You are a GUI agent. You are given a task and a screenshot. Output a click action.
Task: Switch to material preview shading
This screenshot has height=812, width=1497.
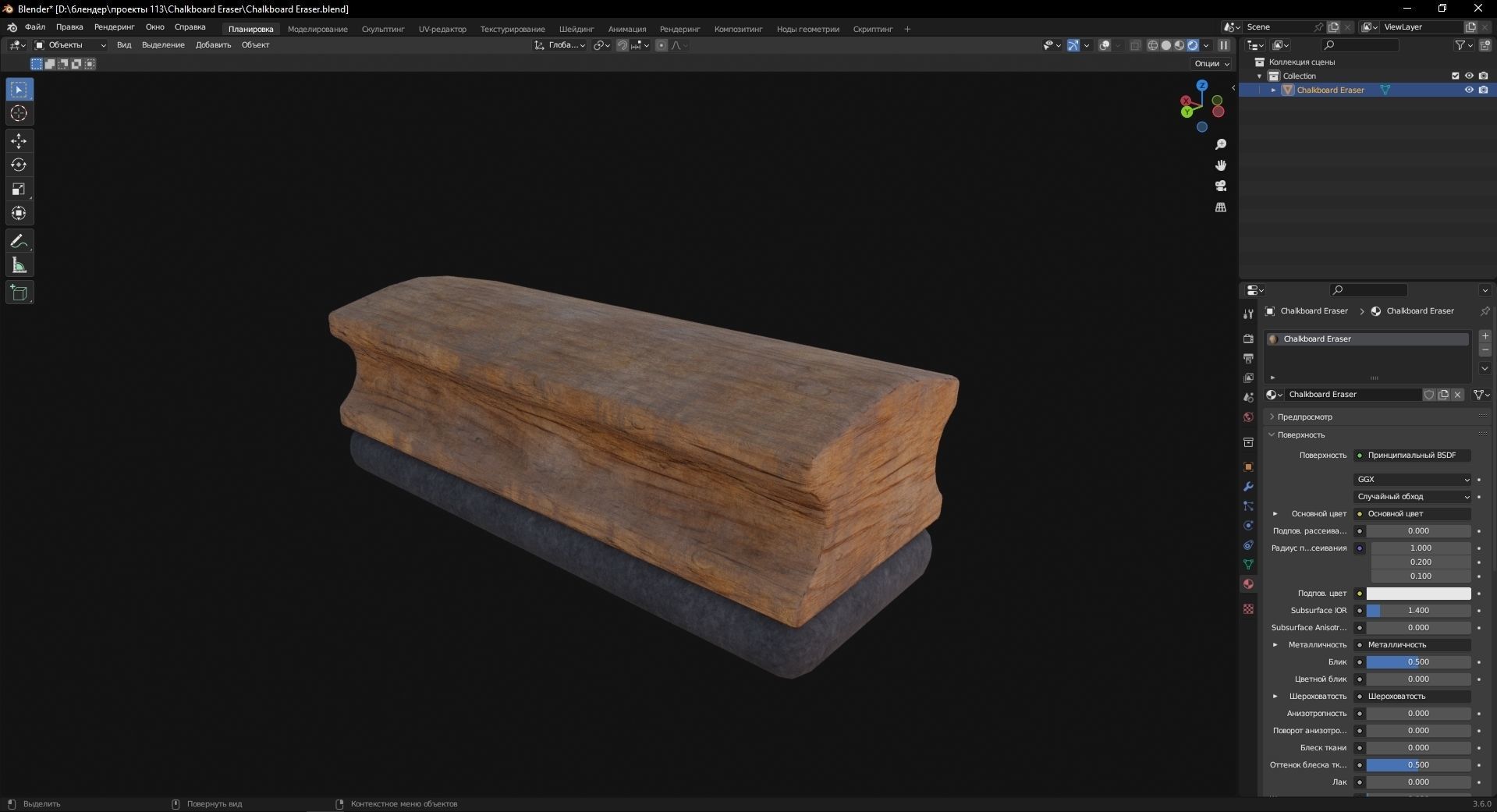(1180, 45)
